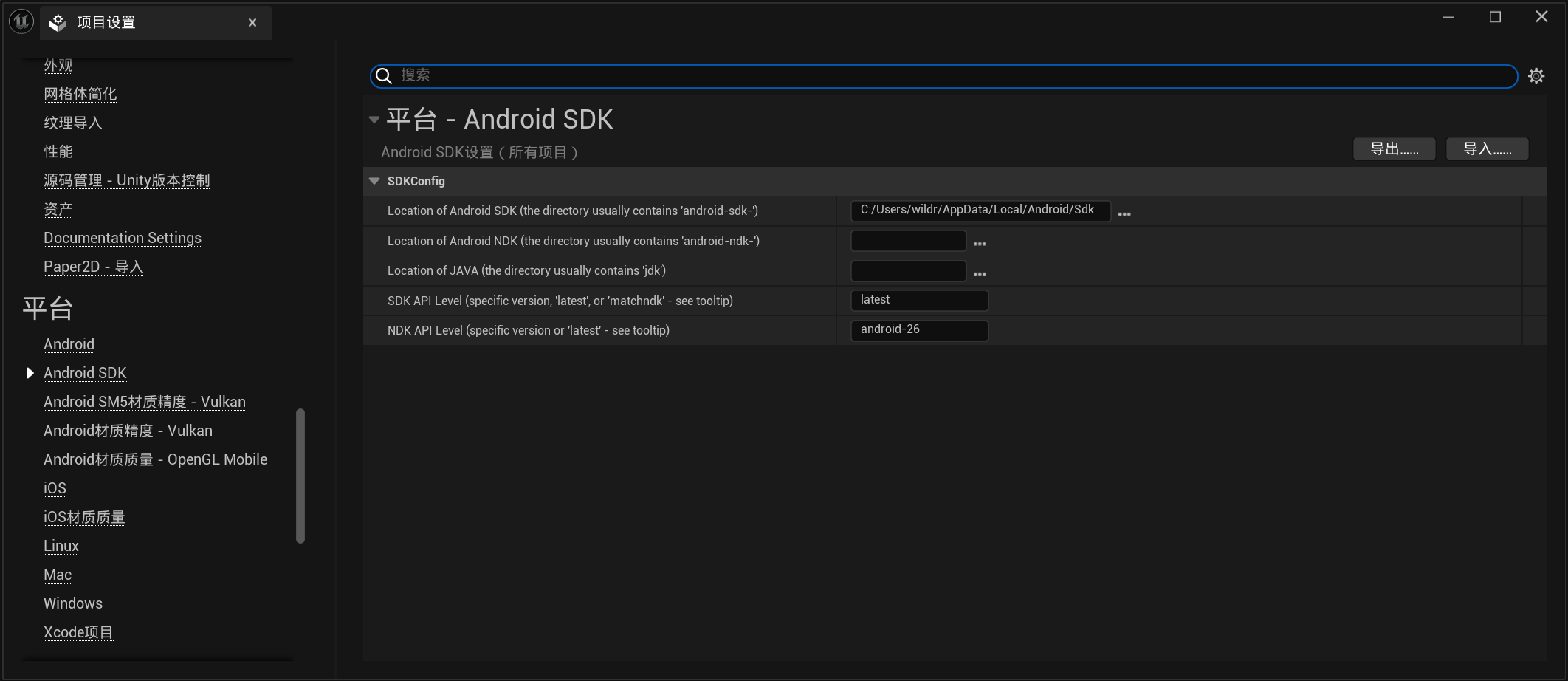Open Android材质精度 - Vulkan
Image resolution: width=1568 pixels, height=681 pixels.
(128, 431)
